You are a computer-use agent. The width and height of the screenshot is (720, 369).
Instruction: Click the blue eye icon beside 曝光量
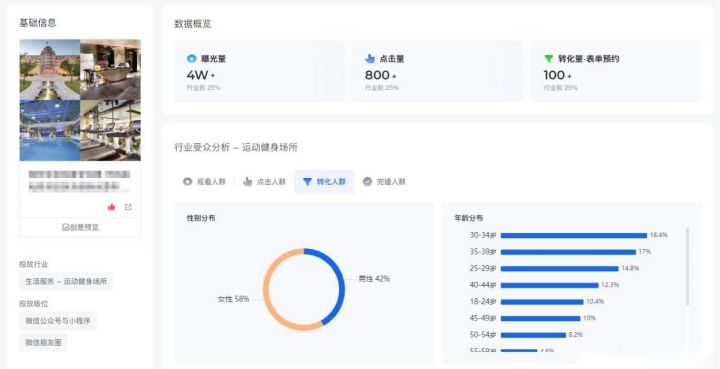[x=191, y=59]
